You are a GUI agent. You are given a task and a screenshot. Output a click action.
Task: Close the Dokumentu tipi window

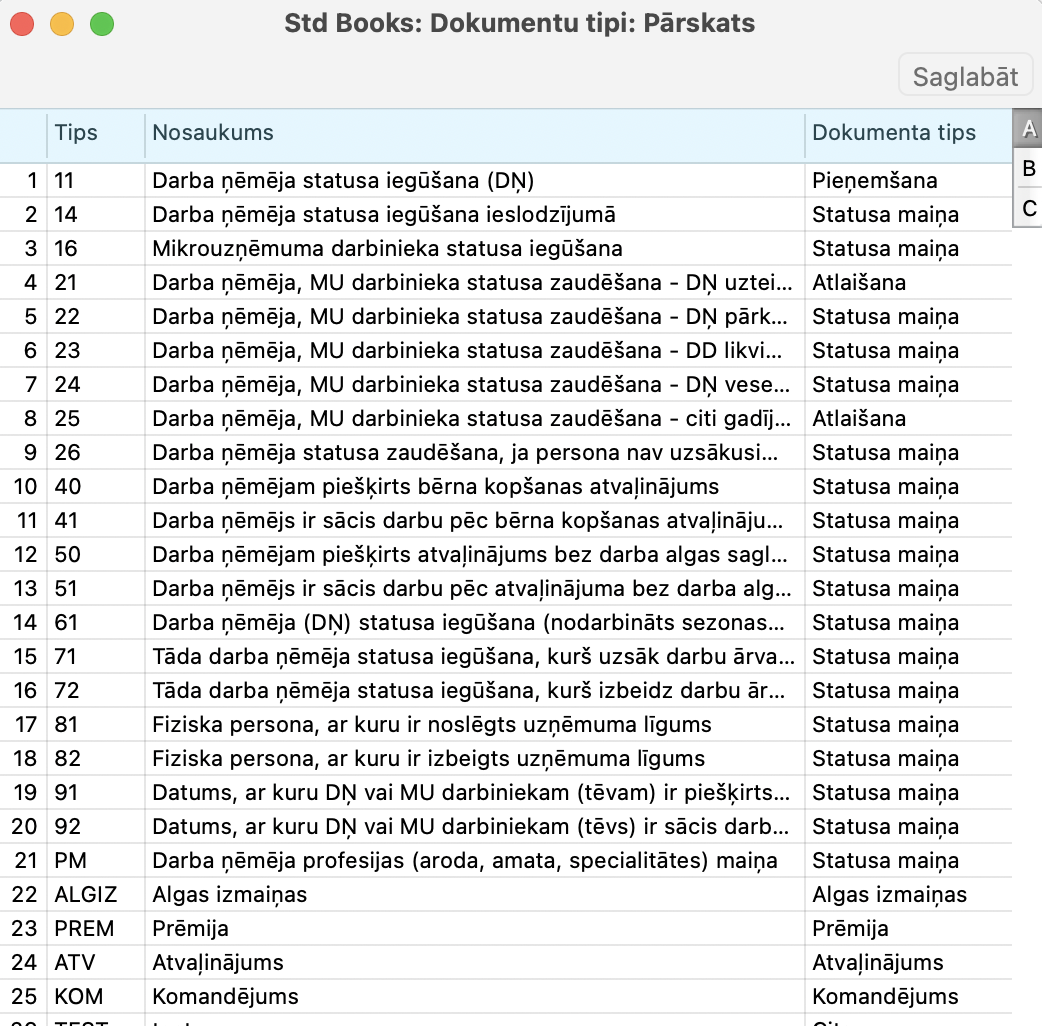(x=22, y=24)
